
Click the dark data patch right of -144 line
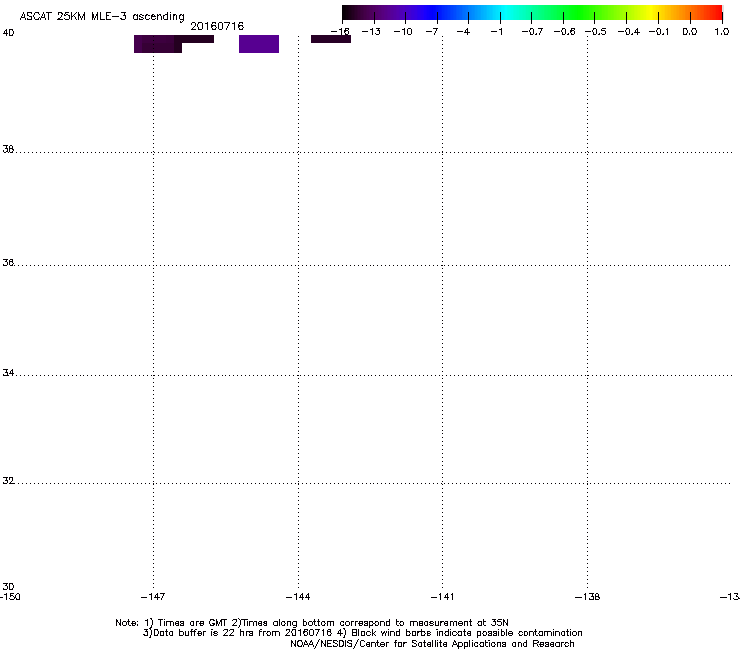pyautogui.click(x=331, y=39)
